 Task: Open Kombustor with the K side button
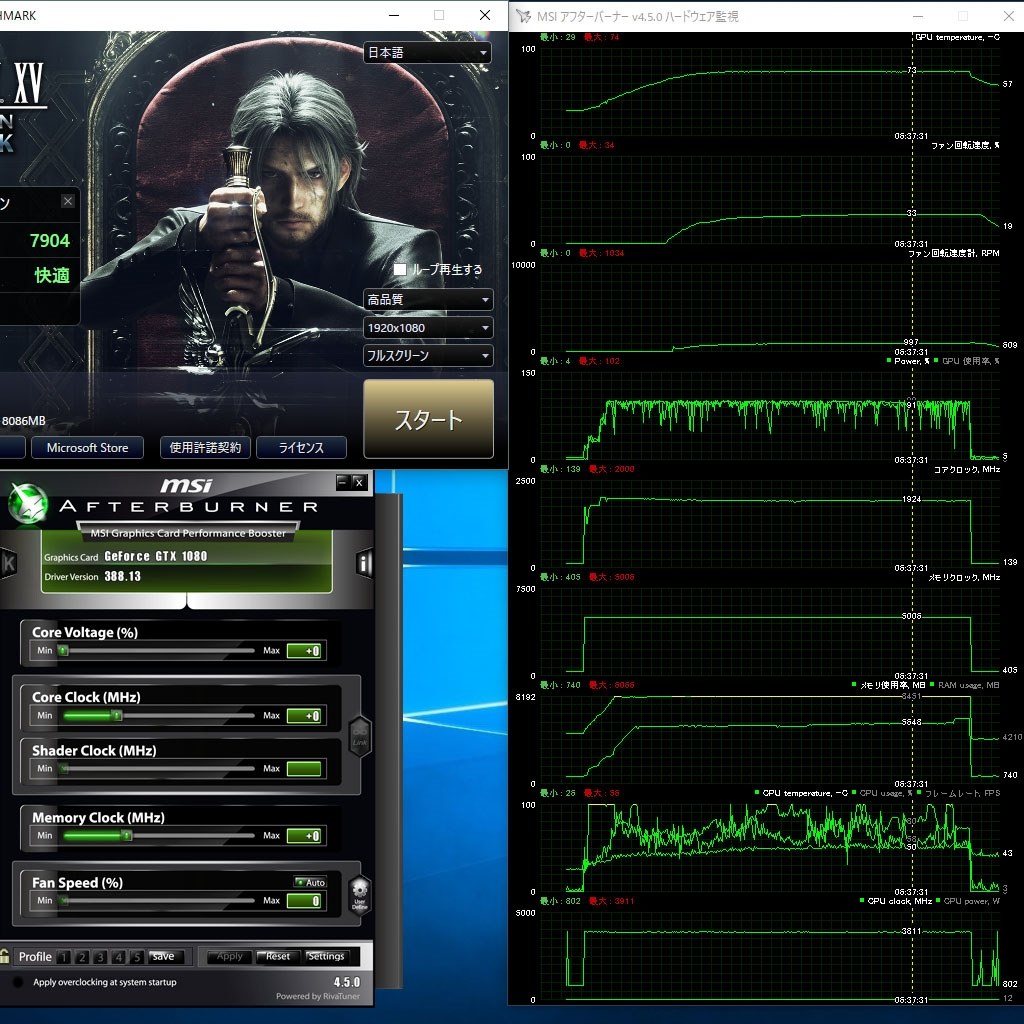(x=8, y=563)
